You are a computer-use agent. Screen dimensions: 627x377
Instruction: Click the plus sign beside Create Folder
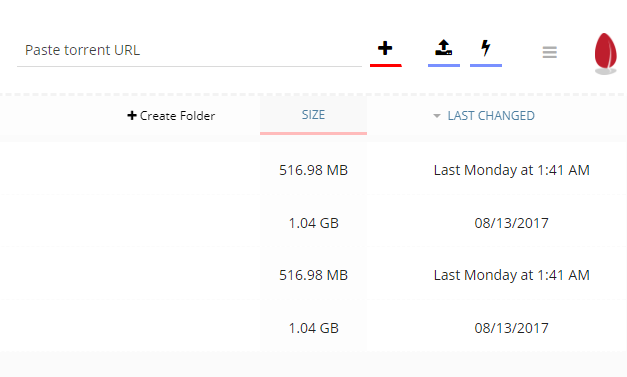coord(132,116)
